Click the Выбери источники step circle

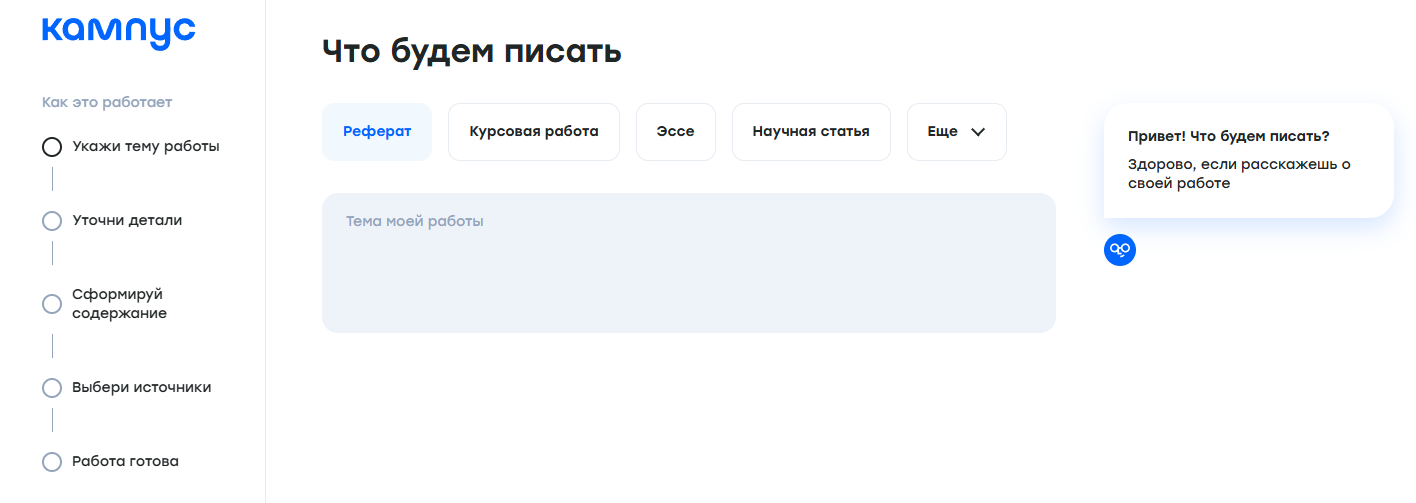pyautogui.click(x=52, y=388)
